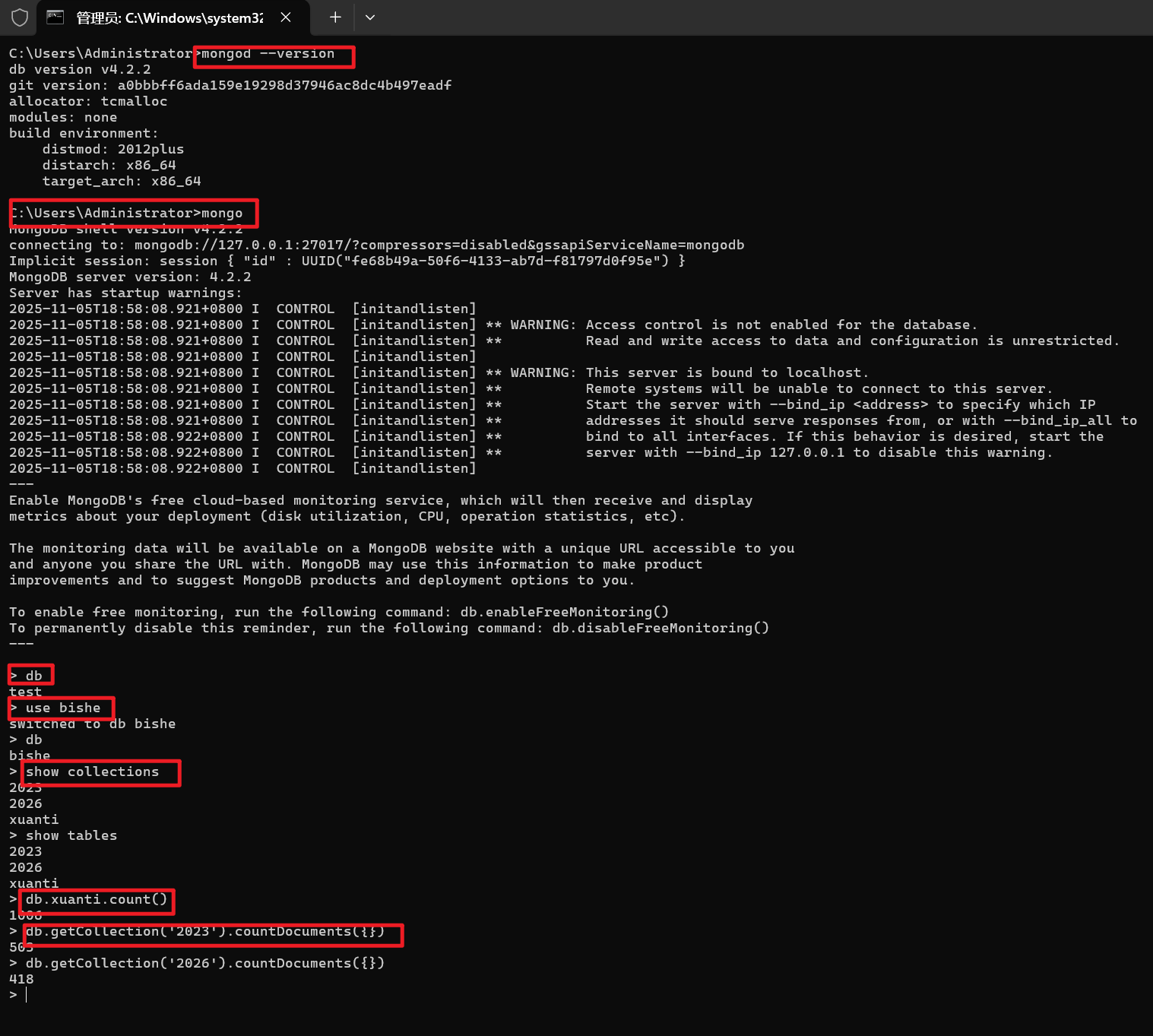Click the '418' result line
The height and width of the screenshot is (1036, 1153).
tap(21, 979)
